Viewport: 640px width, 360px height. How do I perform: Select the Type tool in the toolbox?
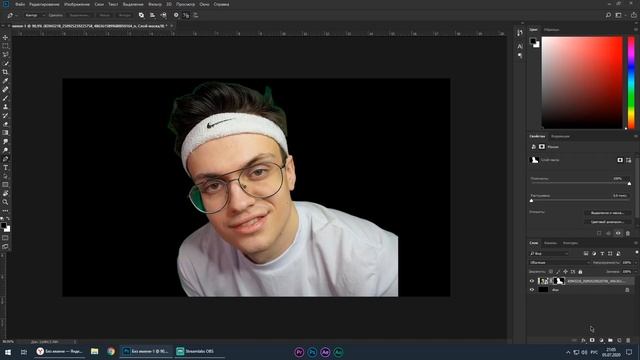pos(5,167)
